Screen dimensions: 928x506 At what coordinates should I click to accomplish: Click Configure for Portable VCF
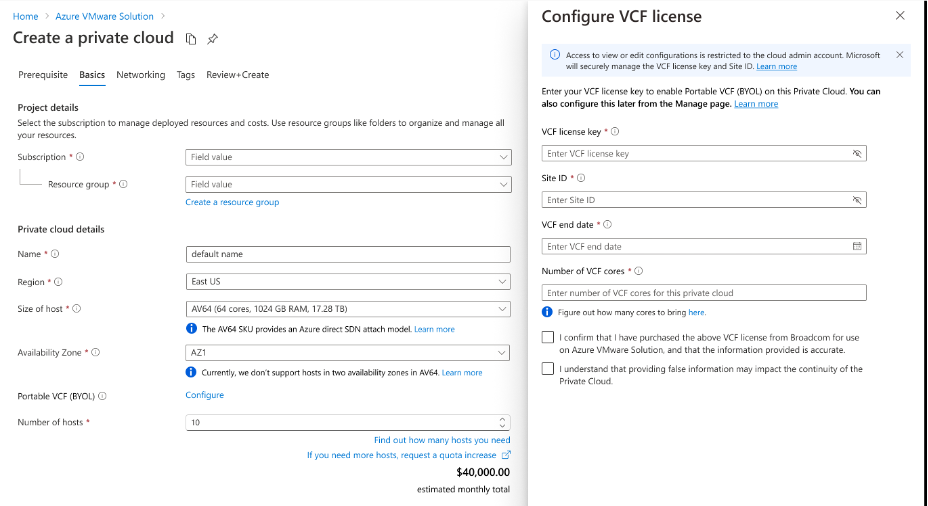pos(205,395)
